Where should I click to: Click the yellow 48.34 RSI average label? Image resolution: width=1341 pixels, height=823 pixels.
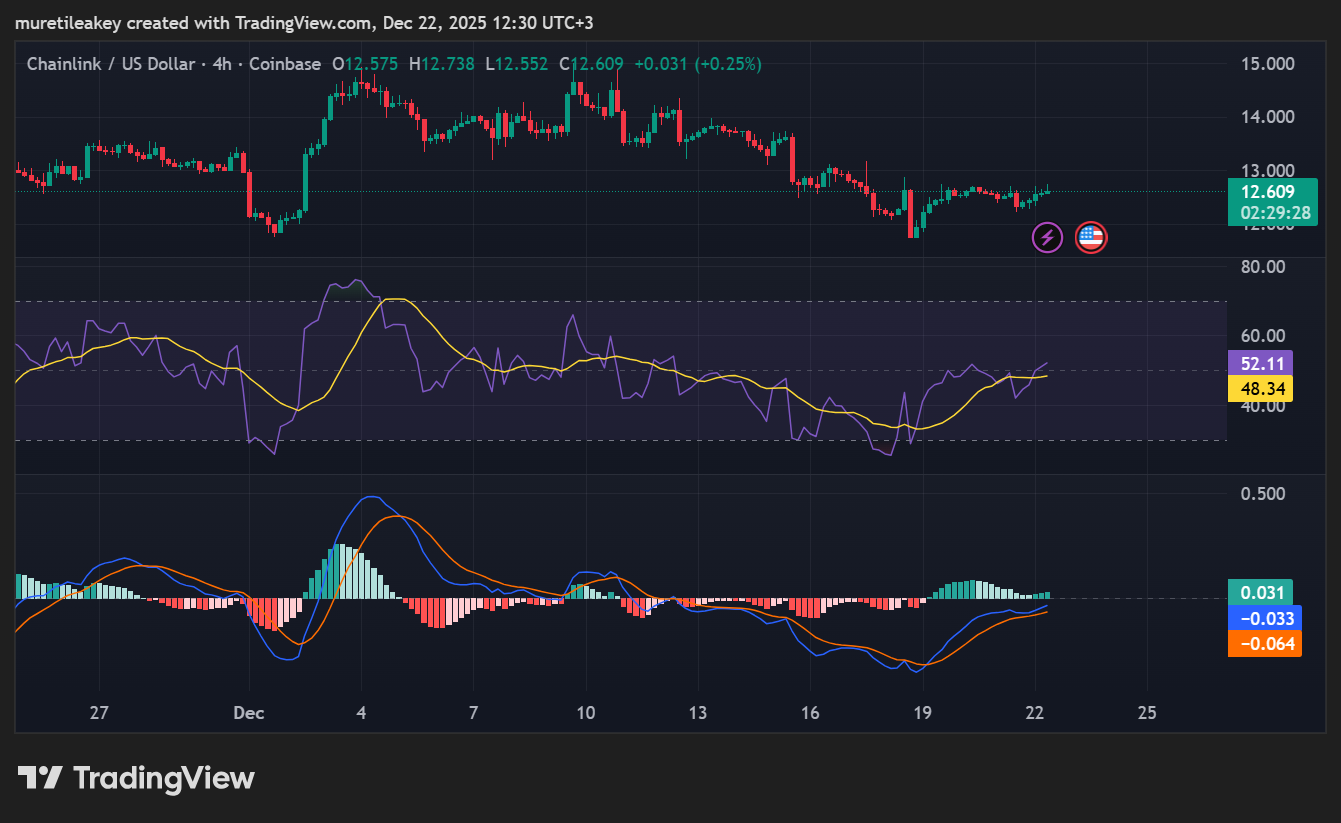1260,388
